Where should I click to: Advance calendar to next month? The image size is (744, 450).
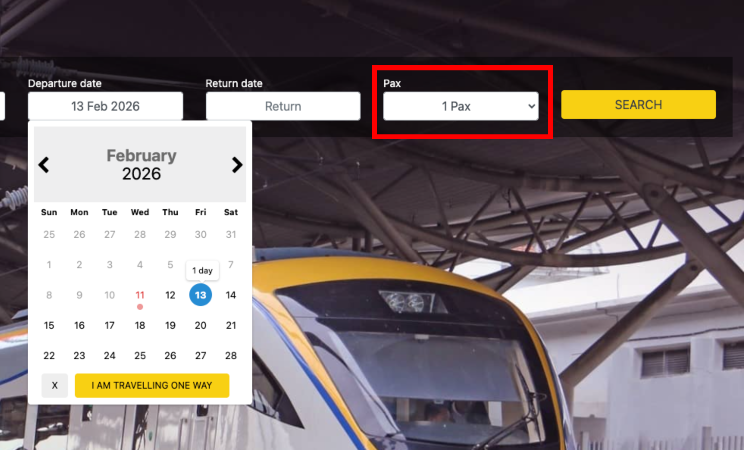pos(237,165)
